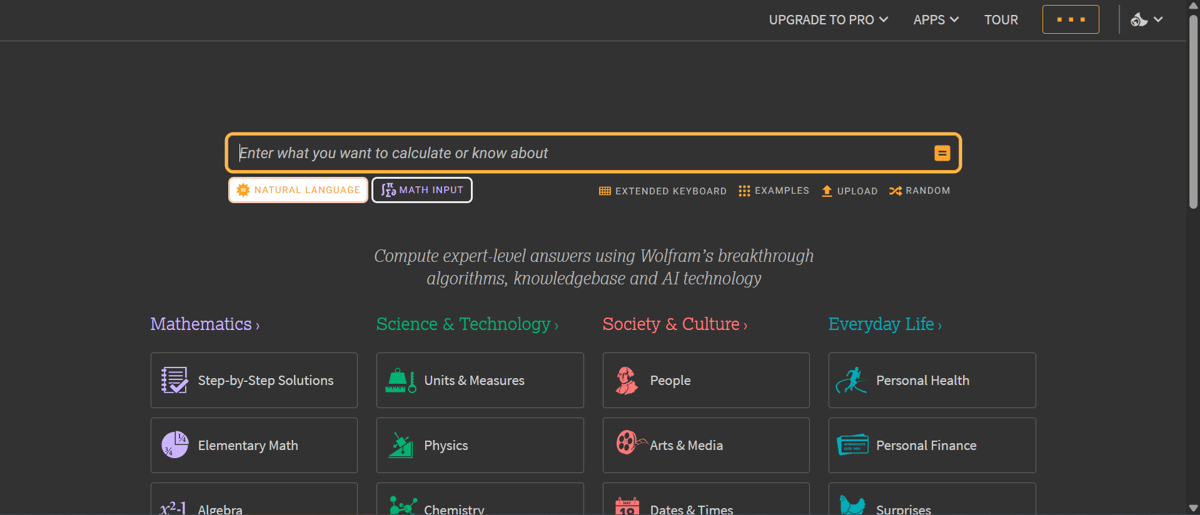Click the Step-by-Step Solutions checklist icon
This screenshot has width=1200, height=515.
coord(174,380)
